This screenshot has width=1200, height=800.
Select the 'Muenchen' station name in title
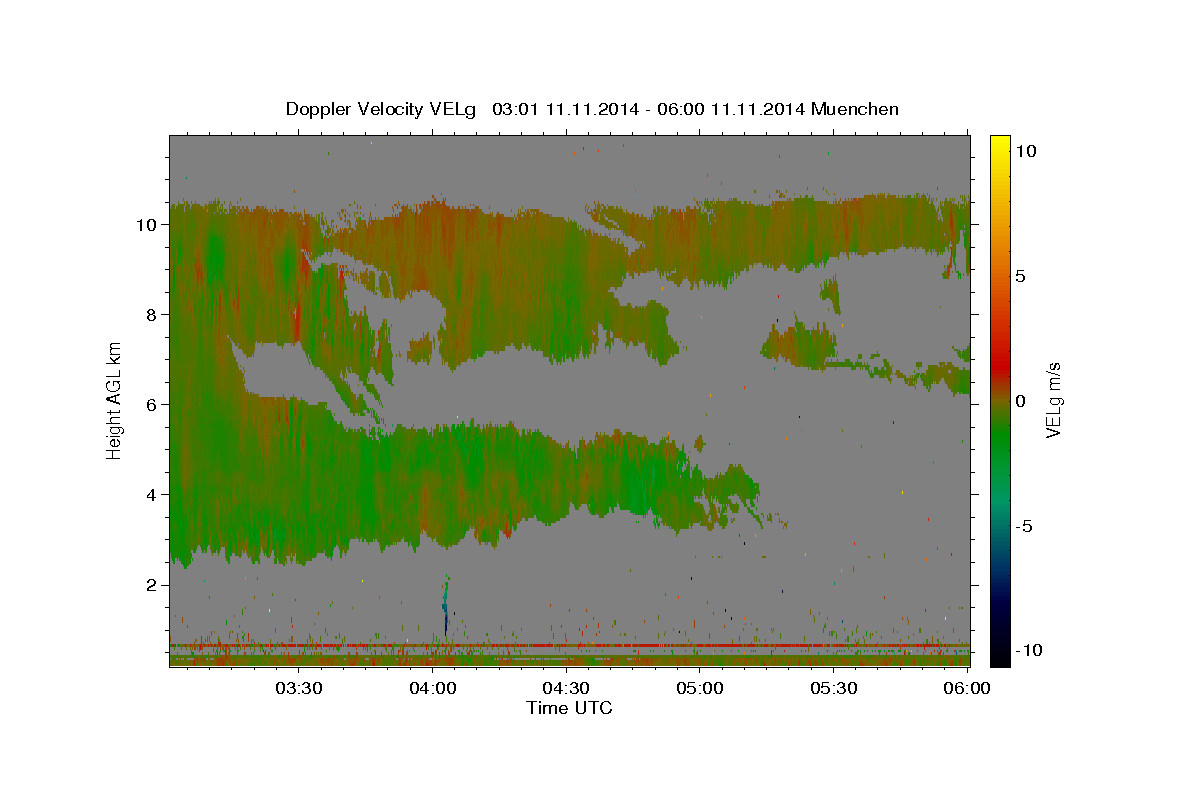855,109
